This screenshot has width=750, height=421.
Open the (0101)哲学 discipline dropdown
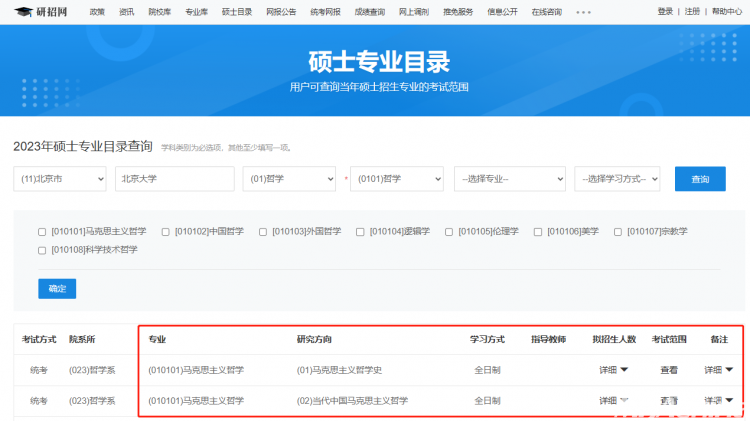[x=397, y=179]
